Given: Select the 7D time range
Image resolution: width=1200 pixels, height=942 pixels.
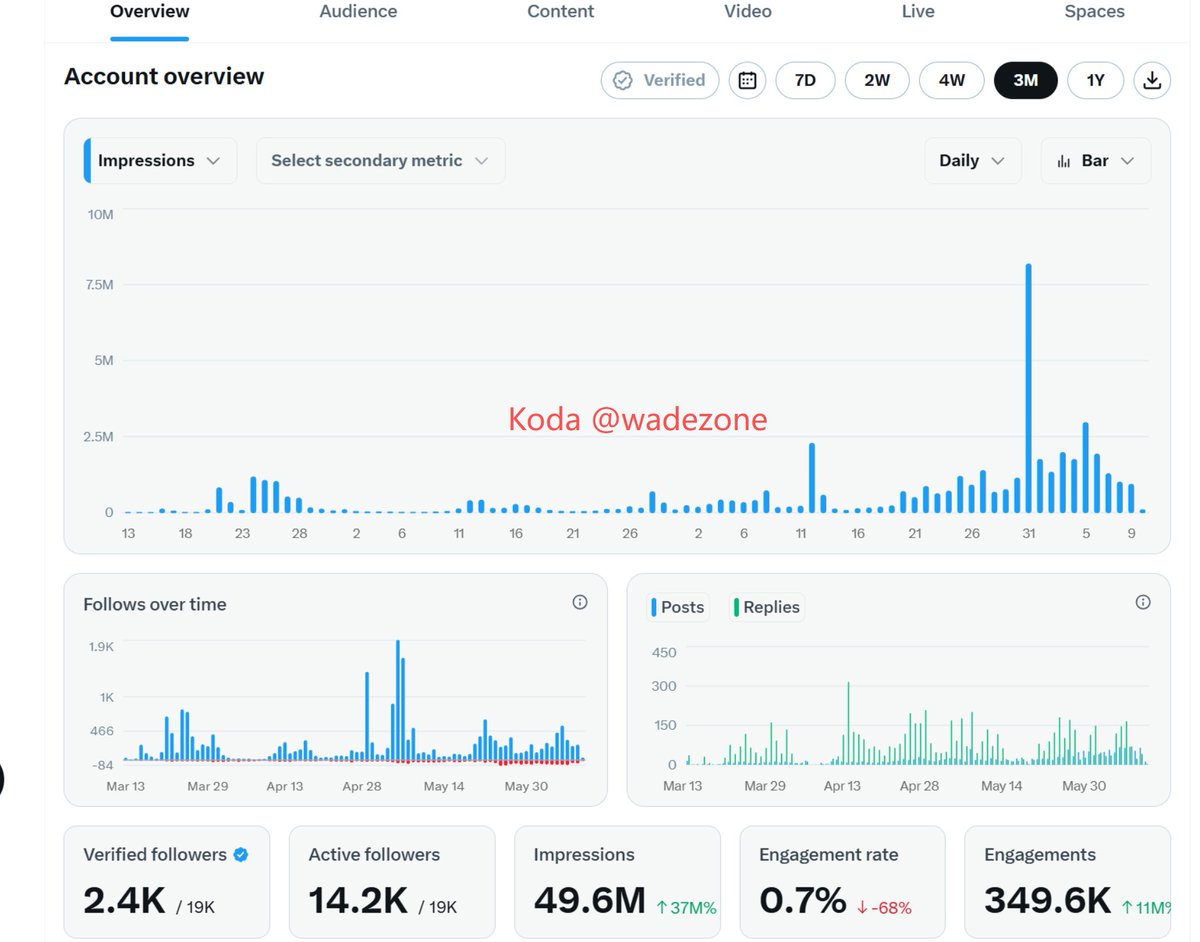Looking at the screenshot, I should (805, 81).
